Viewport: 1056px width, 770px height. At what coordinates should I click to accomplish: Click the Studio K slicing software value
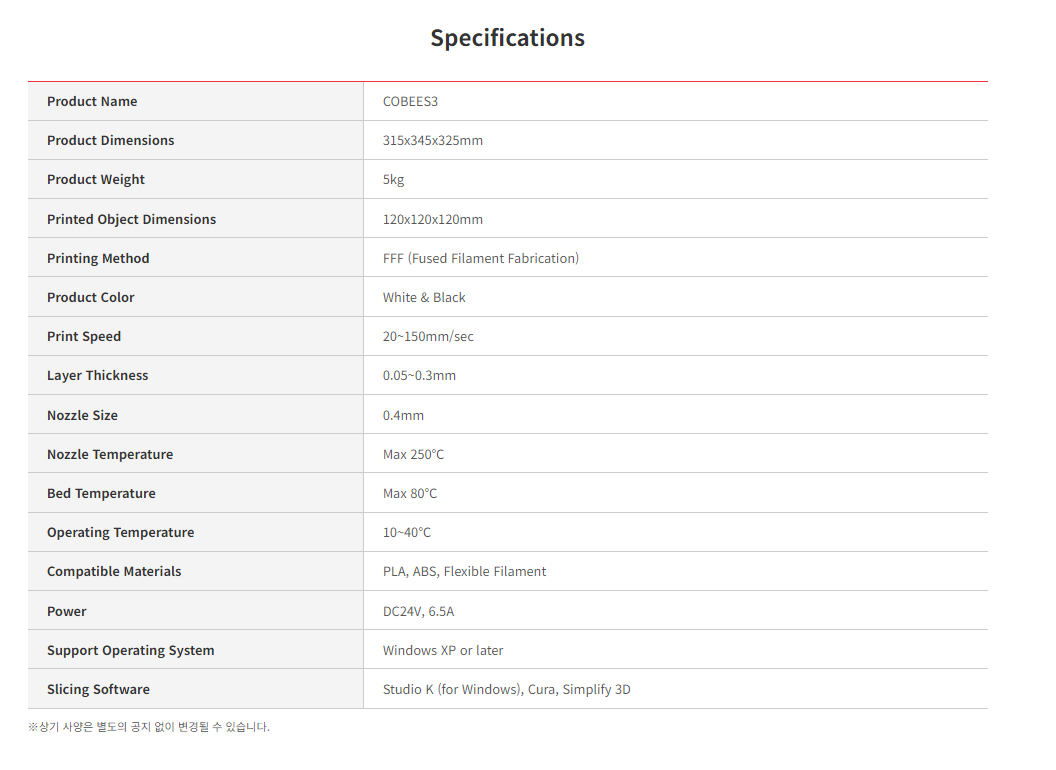(506, 689)
